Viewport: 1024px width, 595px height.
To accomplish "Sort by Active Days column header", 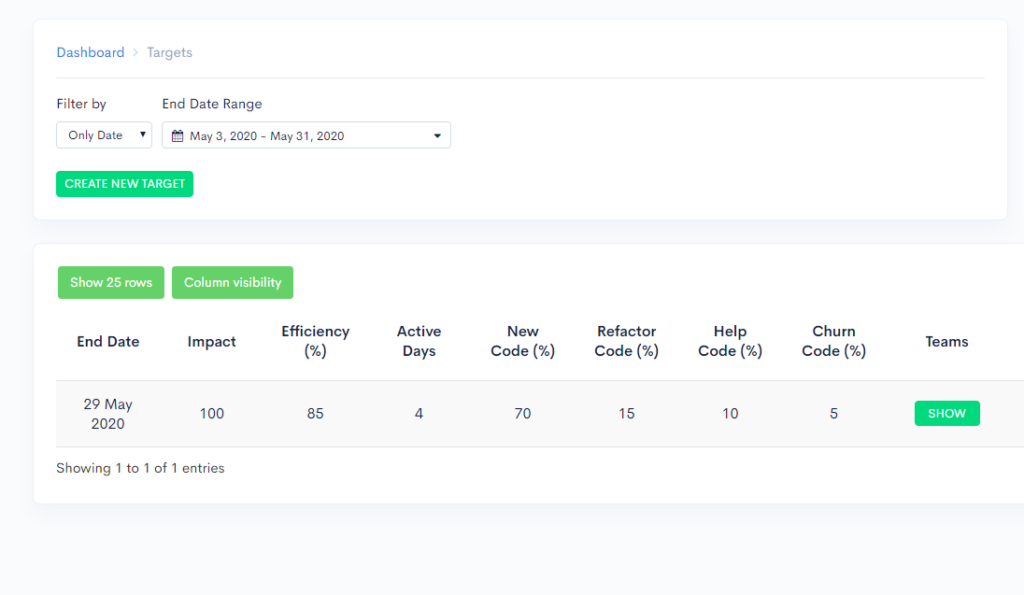I will (419, 341).
